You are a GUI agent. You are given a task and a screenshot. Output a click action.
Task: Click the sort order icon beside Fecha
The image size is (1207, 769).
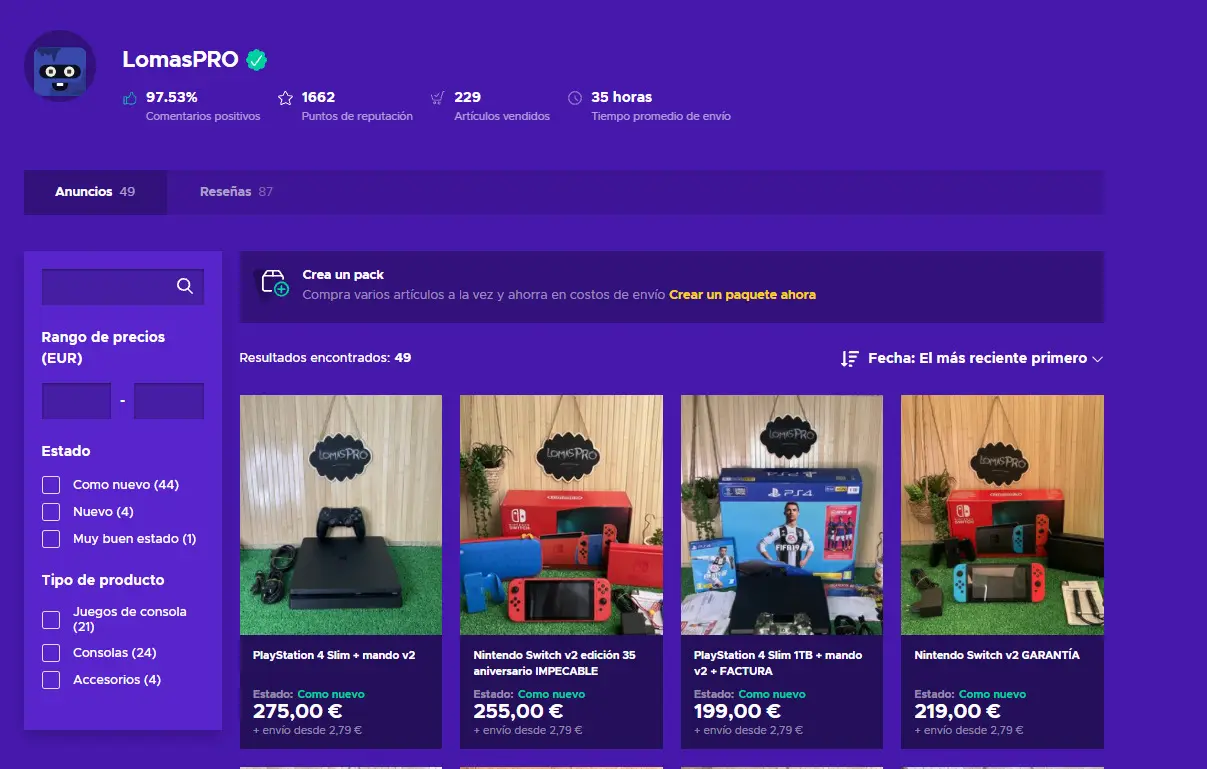850,358
